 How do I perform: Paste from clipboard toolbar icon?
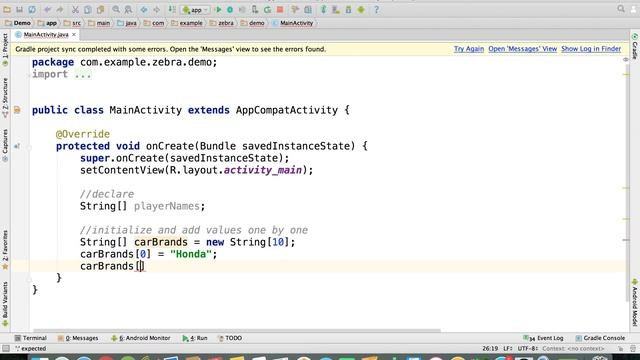100,9
